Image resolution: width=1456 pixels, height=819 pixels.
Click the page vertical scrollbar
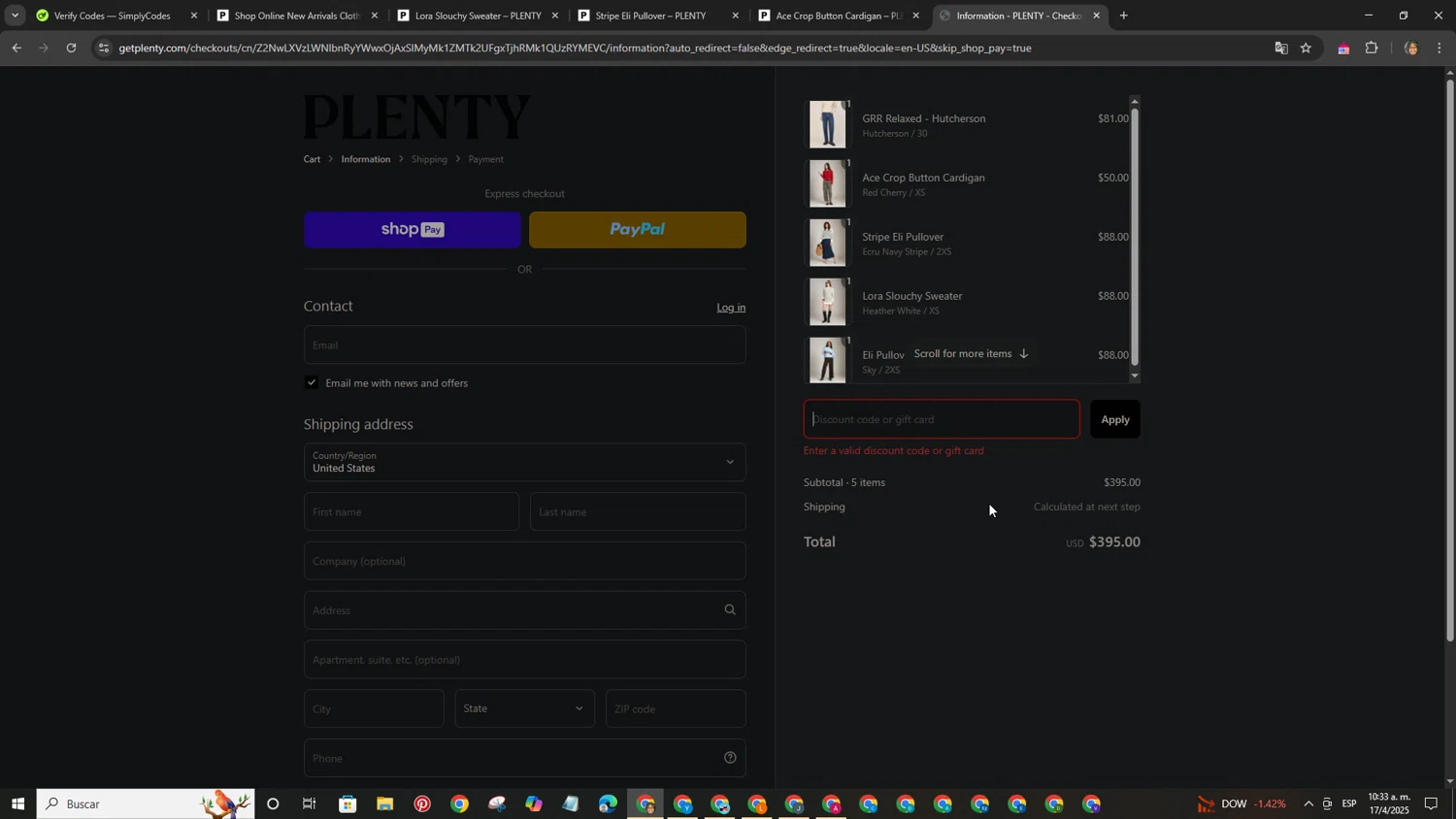[x=1450, y=359]
